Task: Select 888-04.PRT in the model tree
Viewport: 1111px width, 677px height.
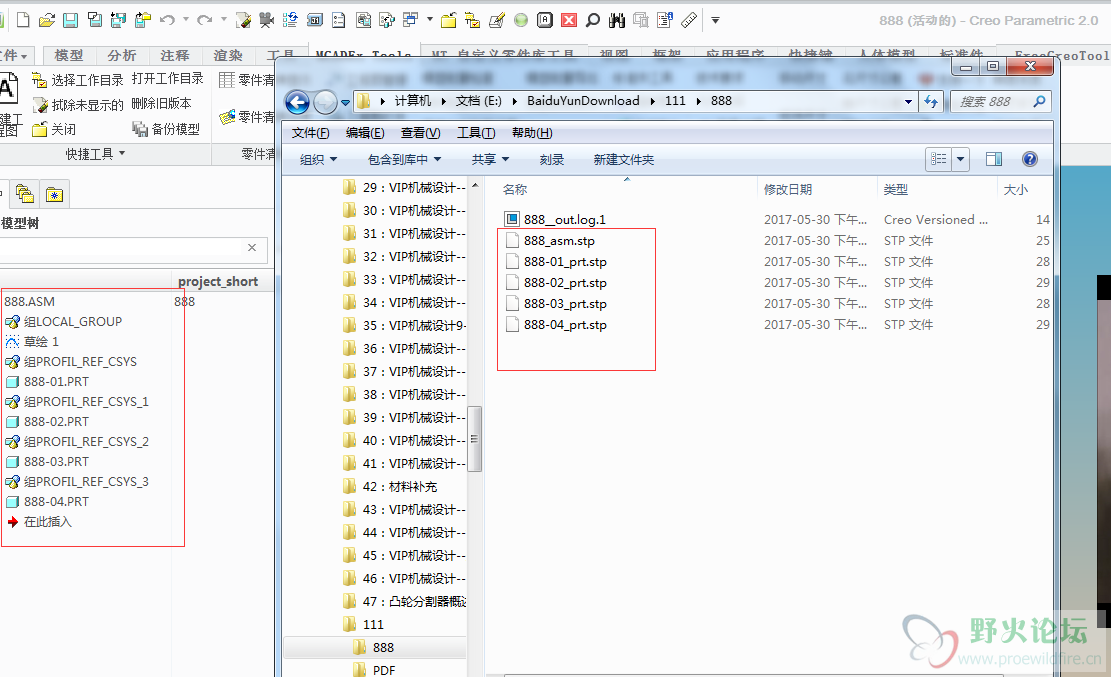Action: pyautogui.click(x=47, y=501)
